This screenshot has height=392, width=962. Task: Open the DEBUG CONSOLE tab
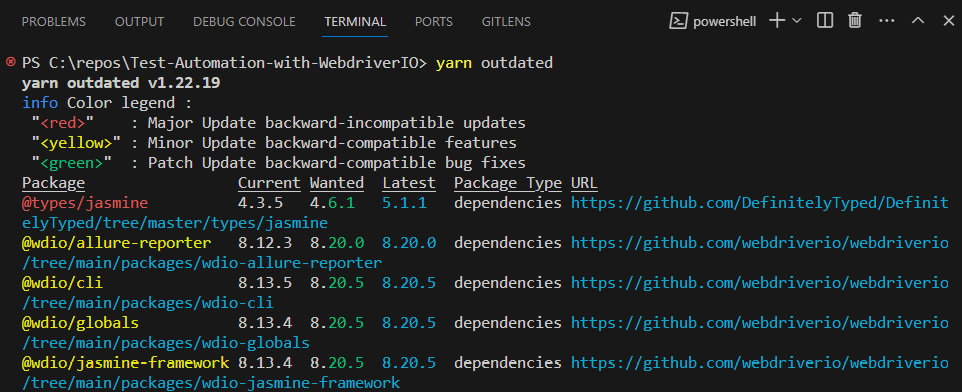[x=244, y=22]
